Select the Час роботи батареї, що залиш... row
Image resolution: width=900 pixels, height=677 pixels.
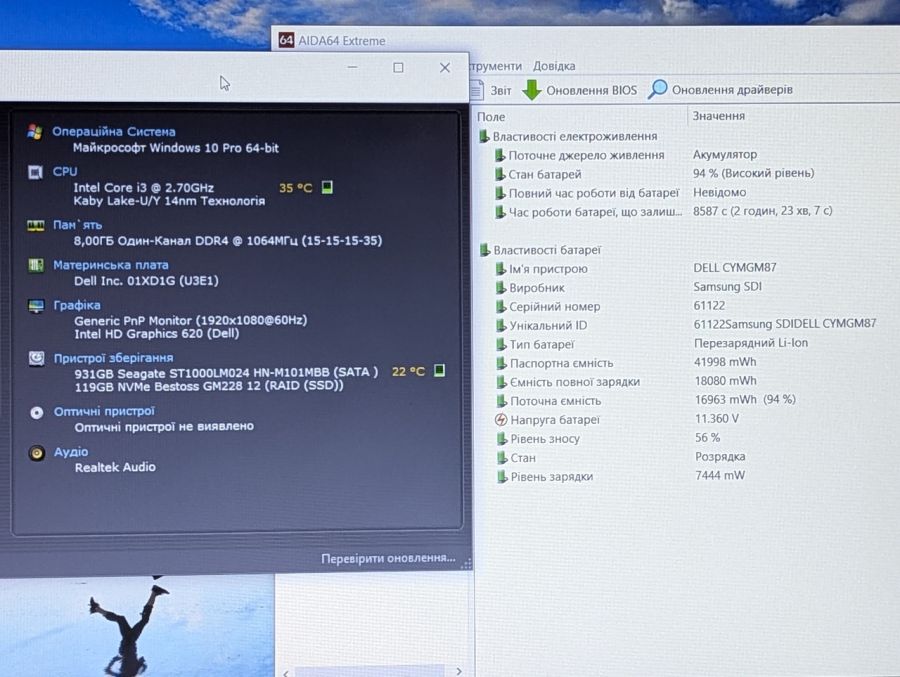664,212
